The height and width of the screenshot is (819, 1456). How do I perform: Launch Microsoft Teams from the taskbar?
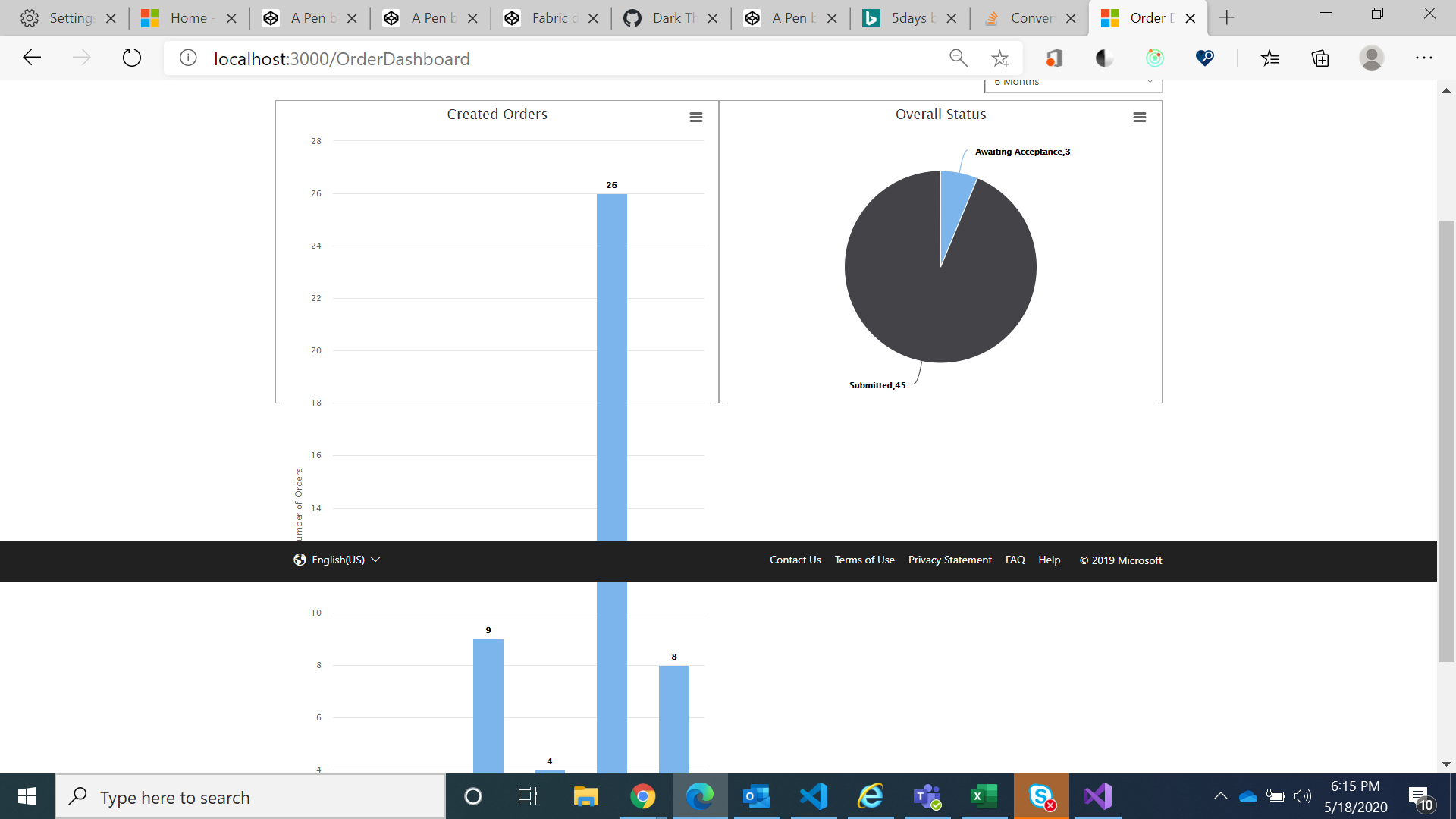[927, 796]
